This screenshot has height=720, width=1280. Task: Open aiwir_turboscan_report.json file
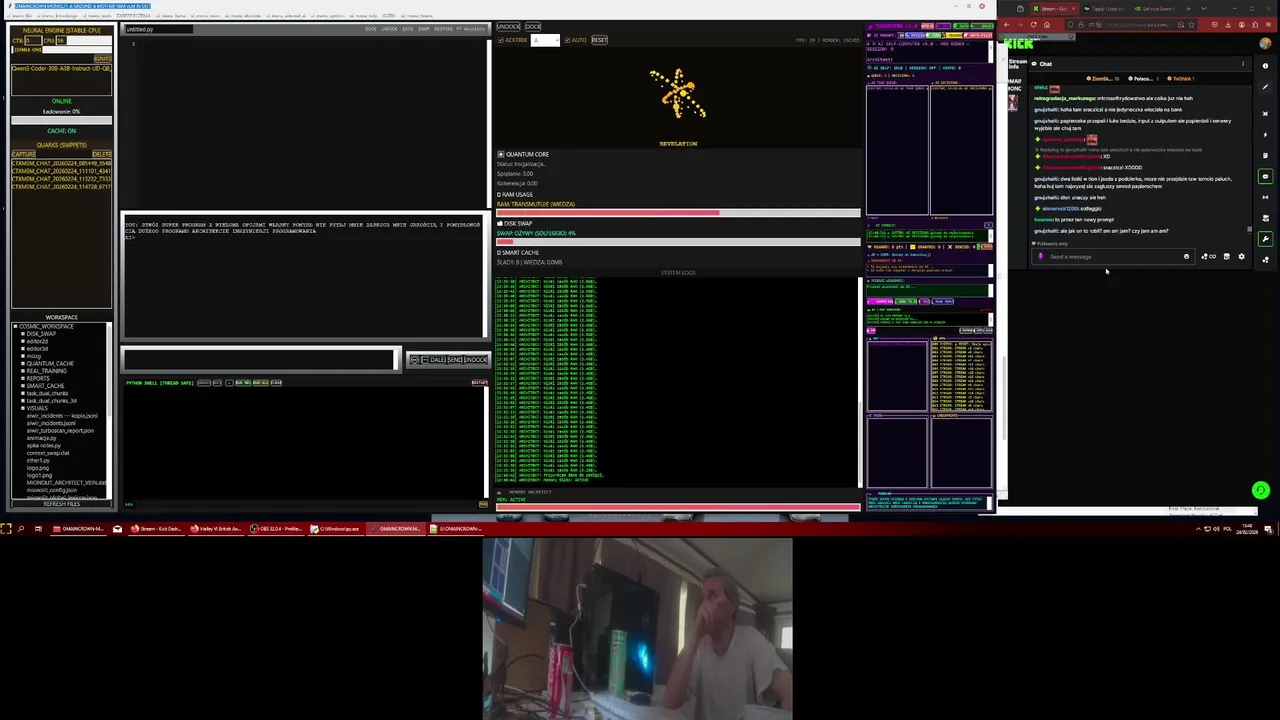pyautogui.click(x=60, y=431)
